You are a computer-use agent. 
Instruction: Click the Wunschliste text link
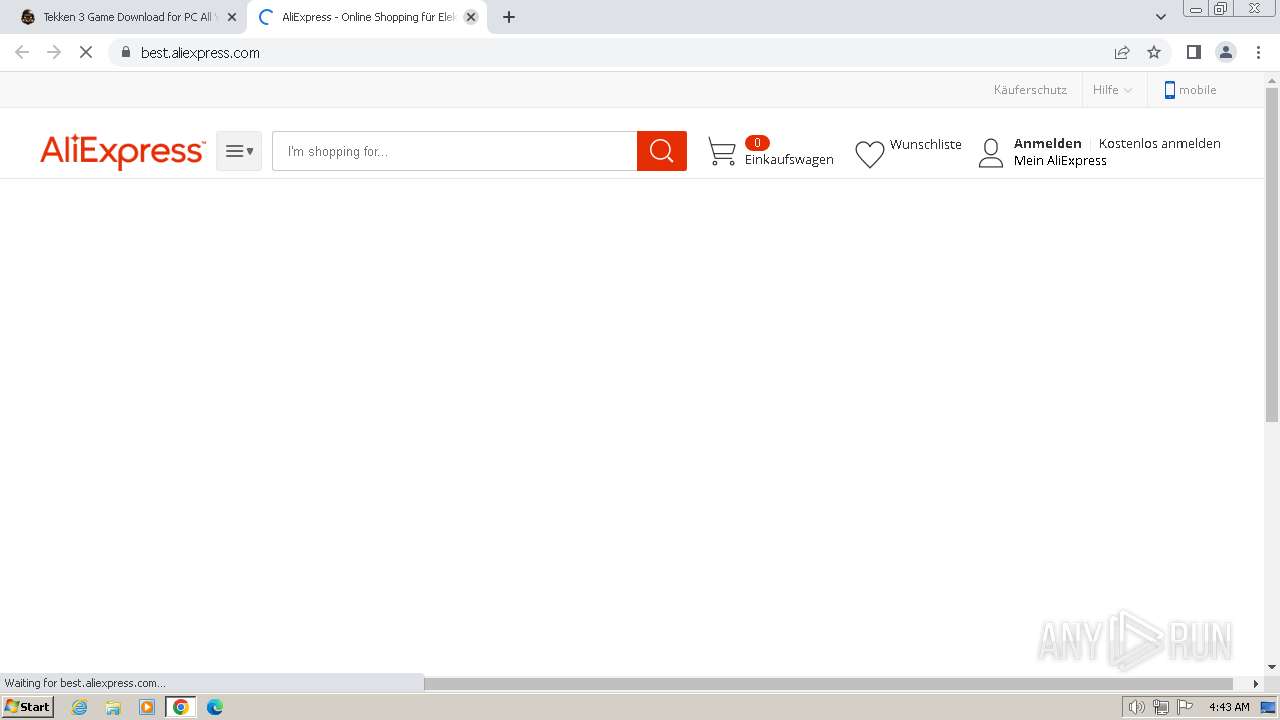pyautogui.click(x=926, y=144)
